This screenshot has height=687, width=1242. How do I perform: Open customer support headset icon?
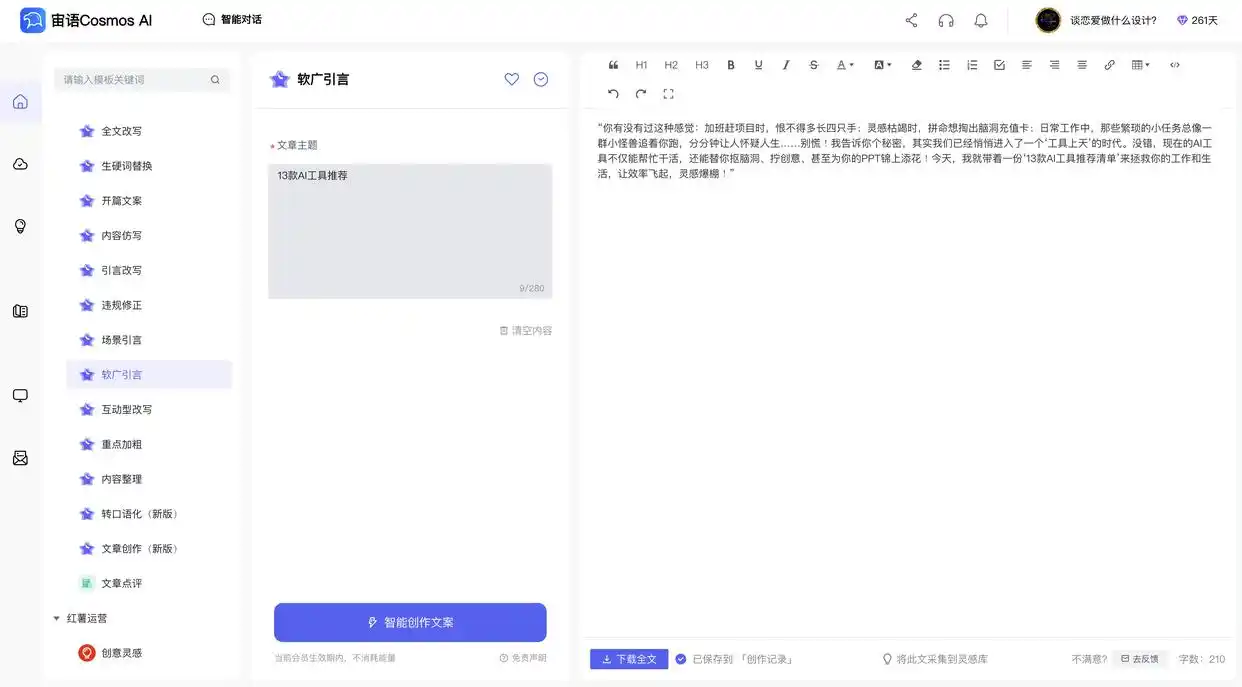[946, 20]
